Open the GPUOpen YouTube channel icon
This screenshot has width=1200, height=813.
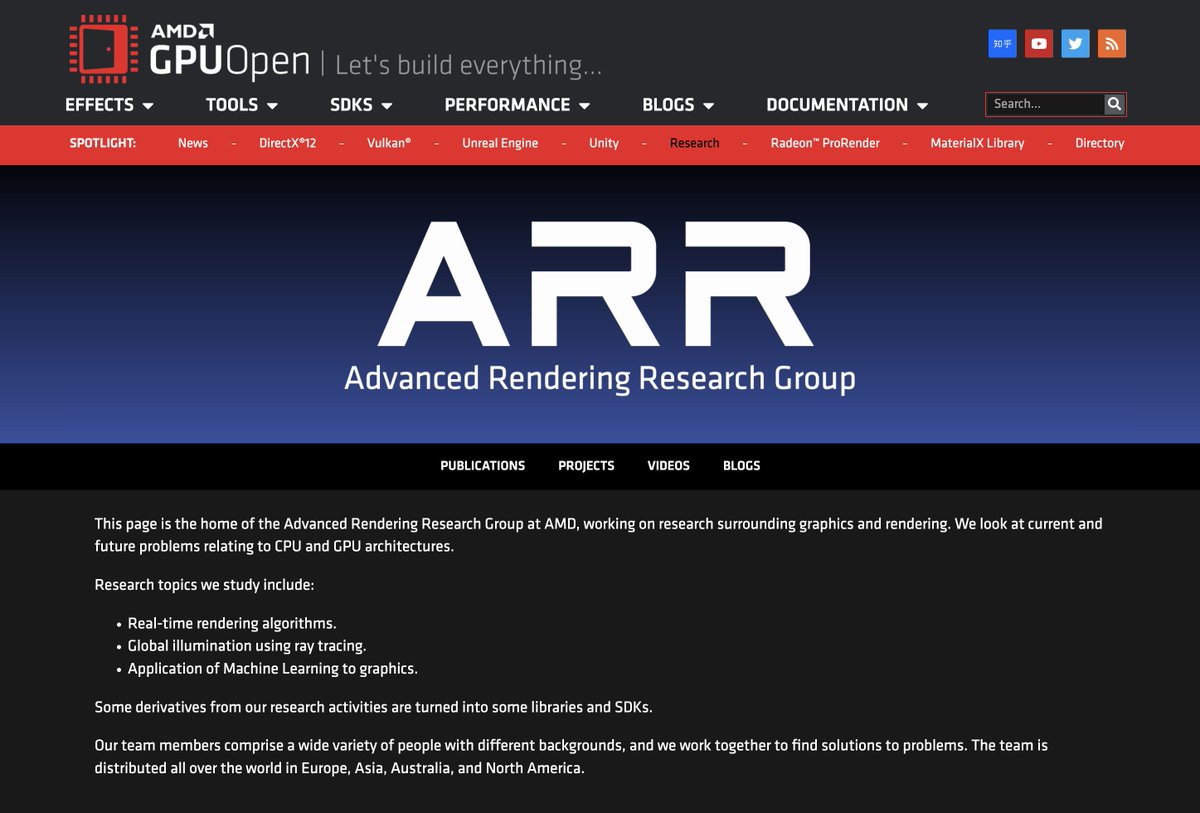coord(1038,43)
